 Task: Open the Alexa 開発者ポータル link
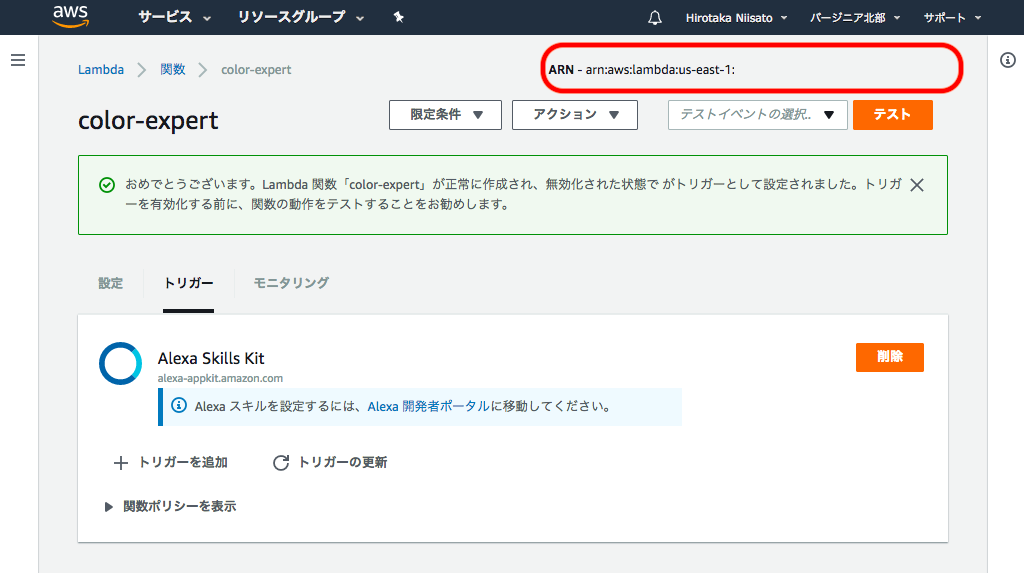click(428, 406)
